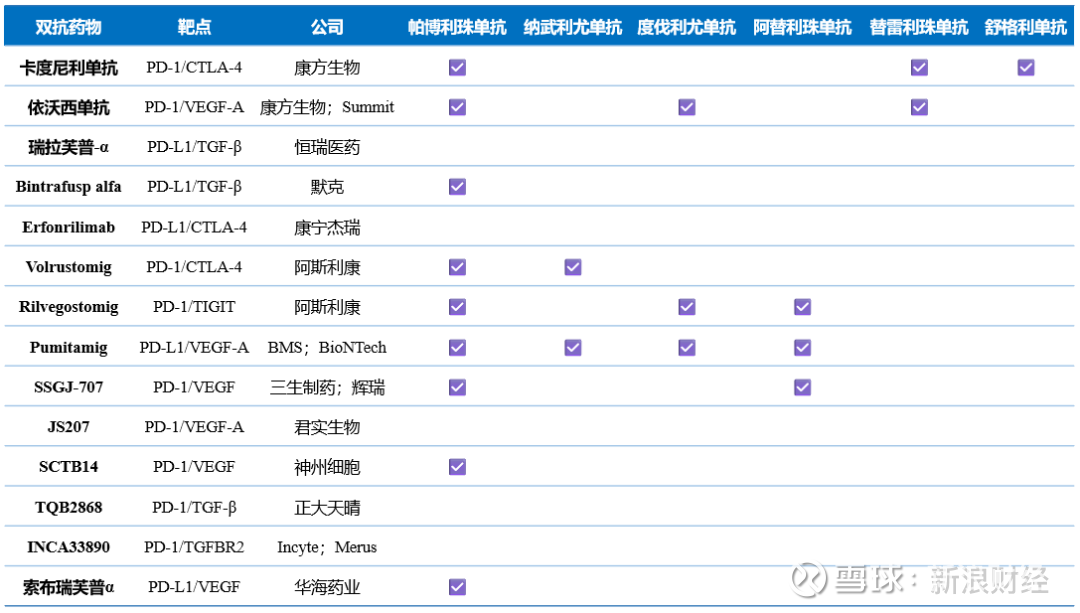The image size is (1080, 613).
Task: Toggle Pumitamig checkbox under 纳武利尤单抗
Action: (x=572, y=348)
